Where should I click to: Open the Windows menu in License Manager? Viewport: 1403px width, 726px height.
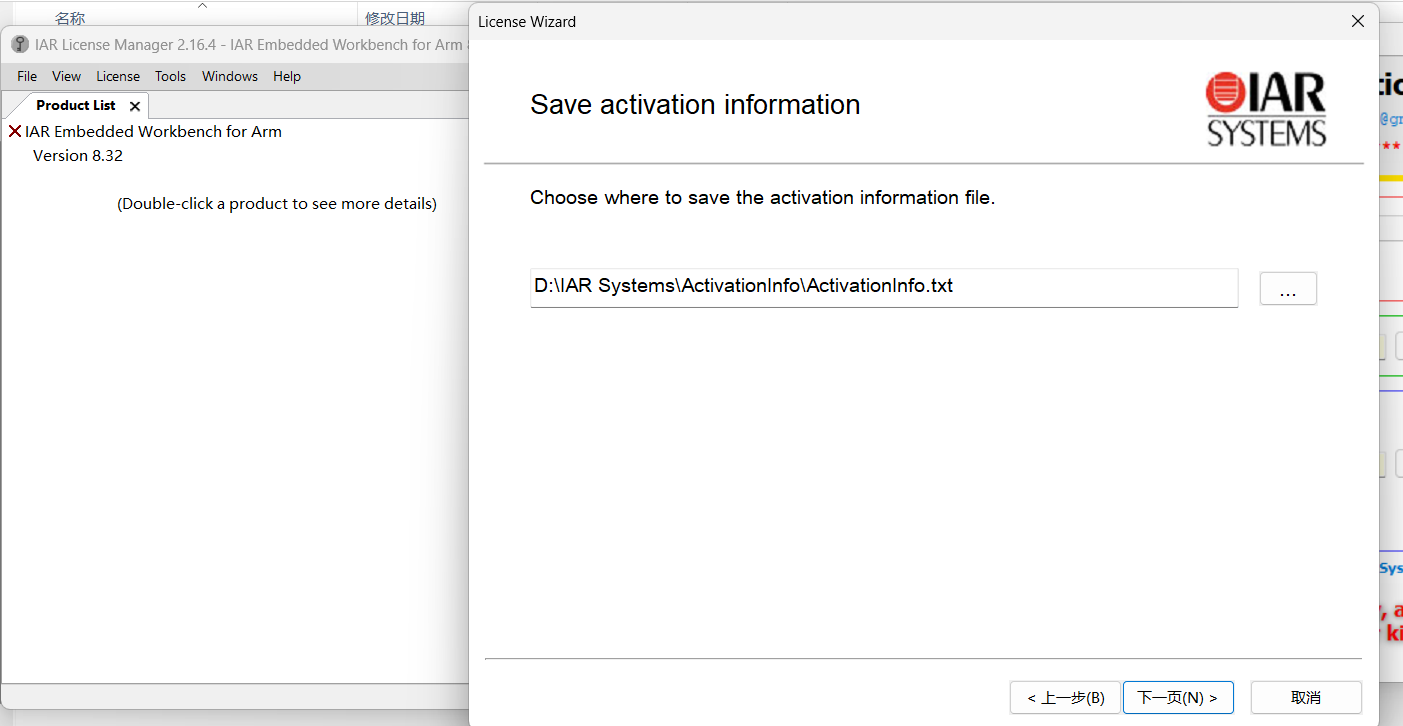point(230,76)
